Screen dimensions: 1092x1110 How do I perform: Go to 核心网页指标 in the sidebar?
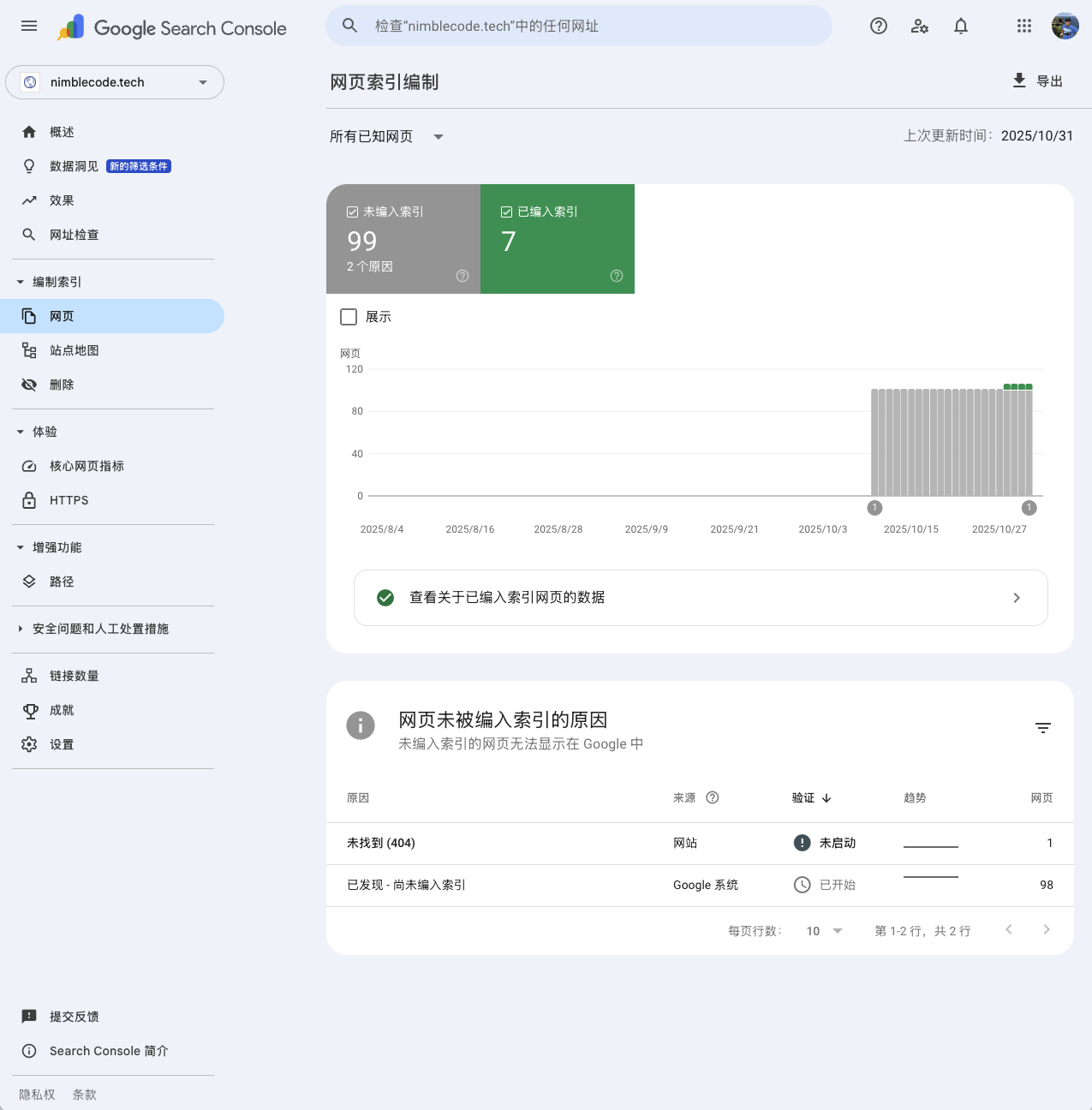(x=87, y=466)
